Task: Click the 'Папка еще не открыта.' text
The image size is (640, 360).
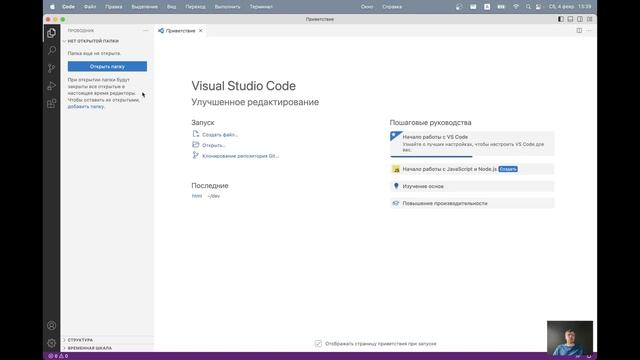Action: pyautogui.click(x=94, y=53)
